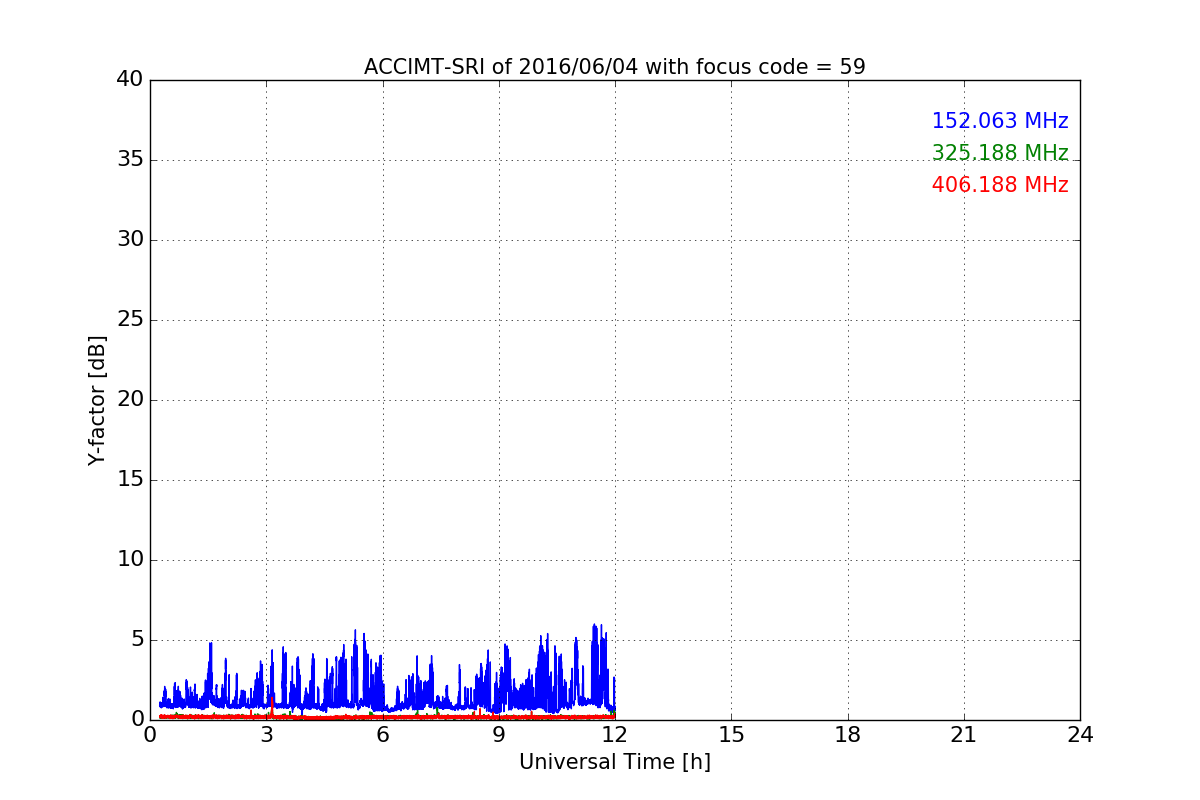This screenshot has width=1200, height=800.
Task: Click the x-axis tick label 6
Action: click(x=382, y=735)
